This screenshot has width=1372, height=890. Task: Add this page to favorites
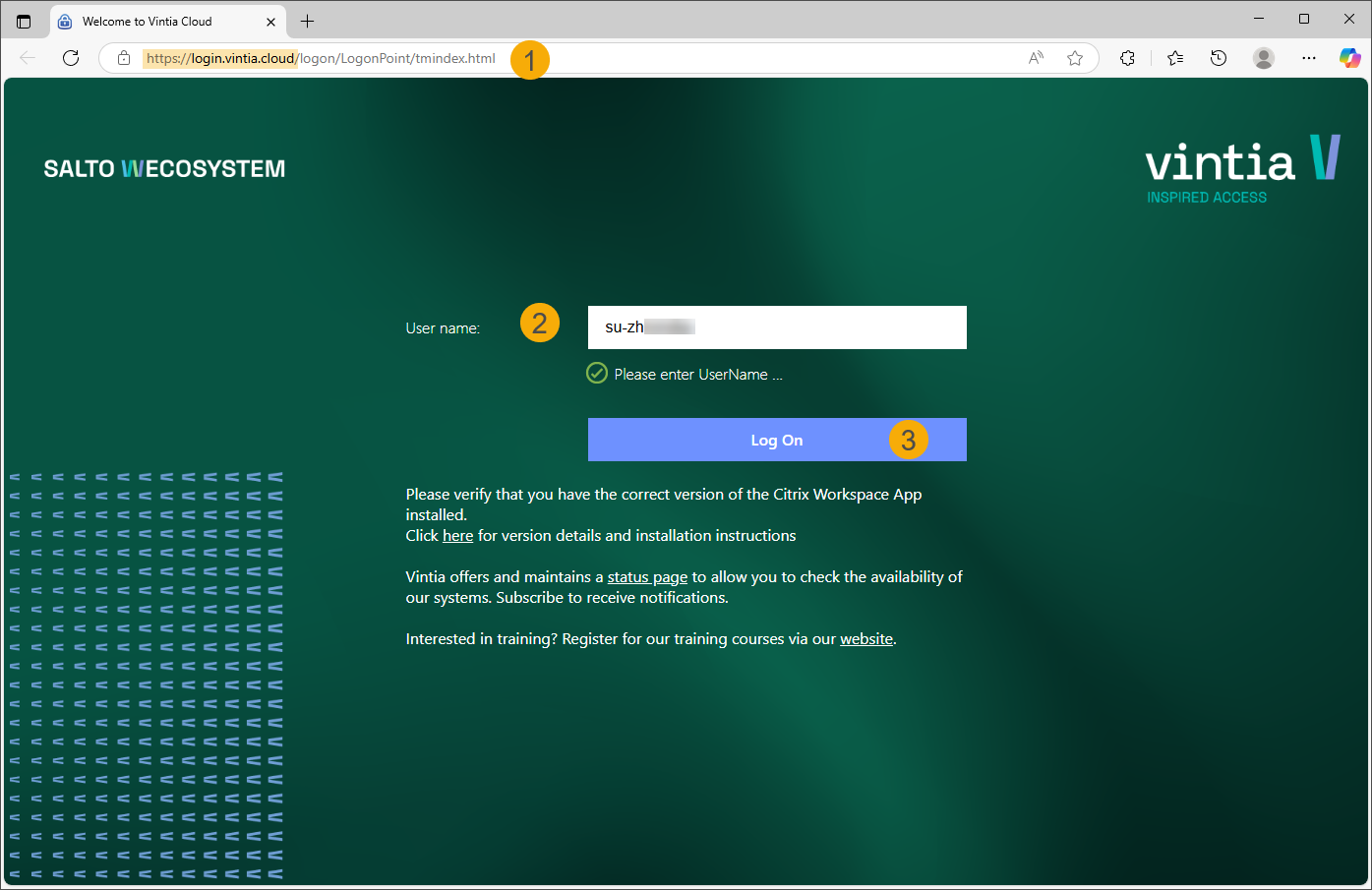coord(1075,58)
